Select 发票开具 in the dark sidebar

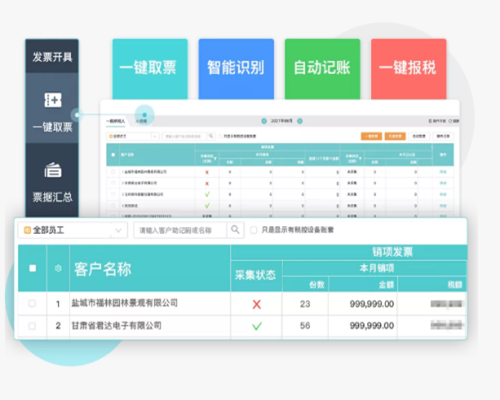[52, 57]
